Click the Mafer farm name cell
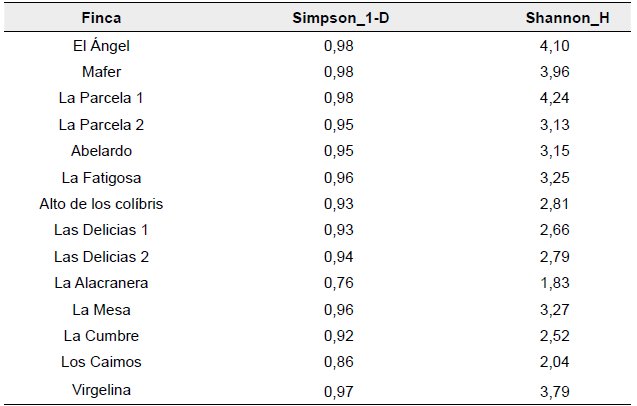 101,71
